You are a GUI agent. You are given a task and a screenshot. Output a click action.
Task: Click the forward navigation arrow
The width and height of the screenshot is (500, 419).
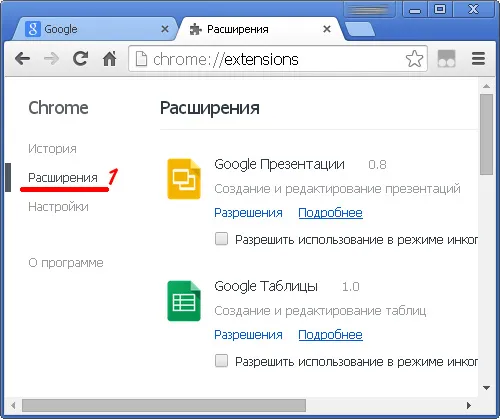pos(51,59)
